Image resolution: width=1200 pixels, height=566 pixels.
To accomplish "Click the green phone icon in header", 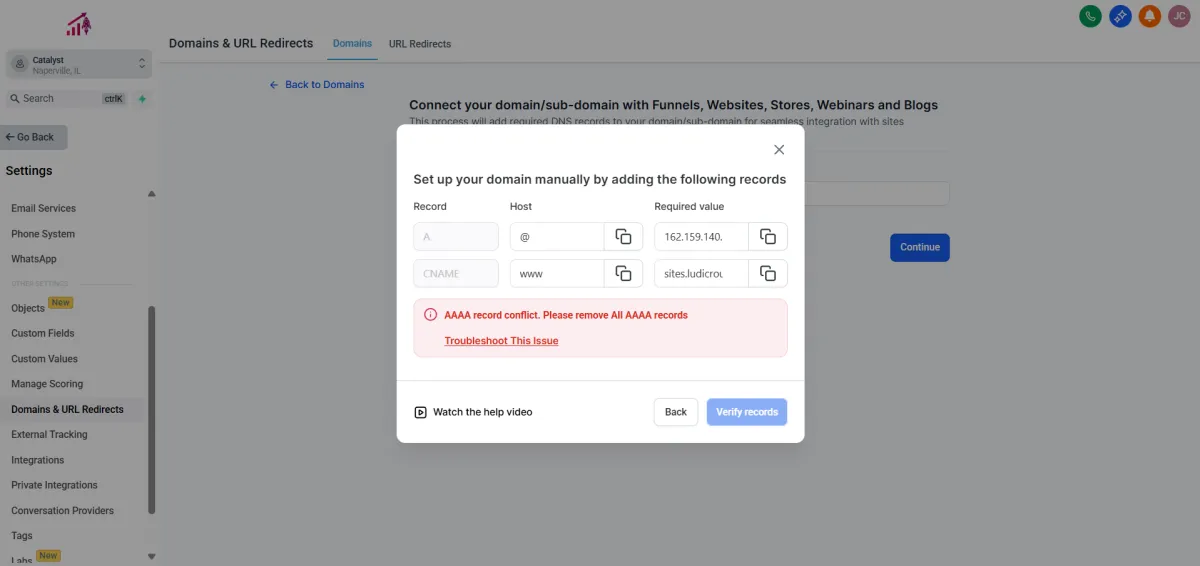I will 1091,16.
